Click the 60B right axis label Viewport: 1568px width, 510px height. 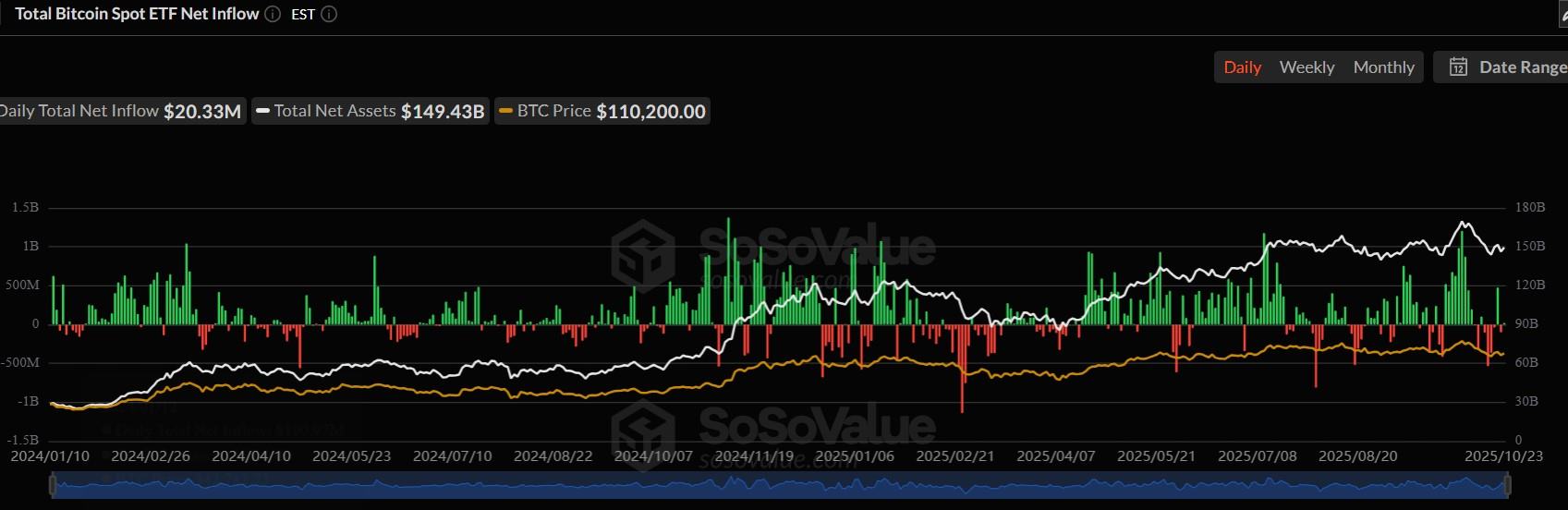(x=1526, y=362)
